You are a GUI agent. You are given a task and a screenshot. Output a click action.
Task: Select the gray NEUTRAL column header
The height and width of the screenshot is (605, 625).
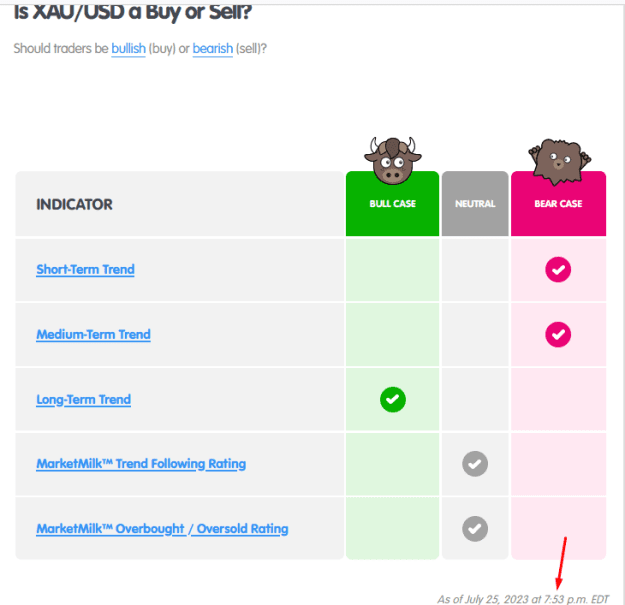coord(475,204)
